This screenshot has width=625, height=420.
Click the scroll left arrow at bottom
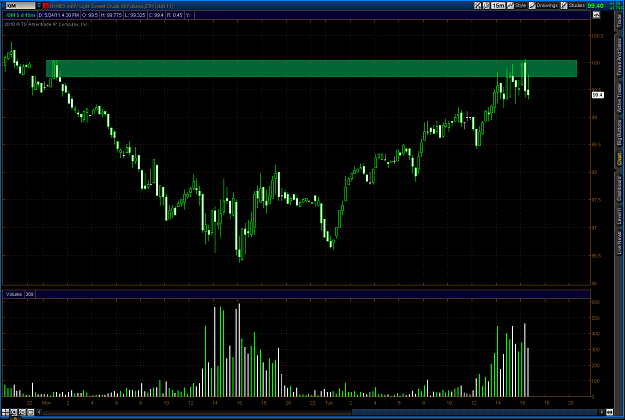[x=39, y=412]
